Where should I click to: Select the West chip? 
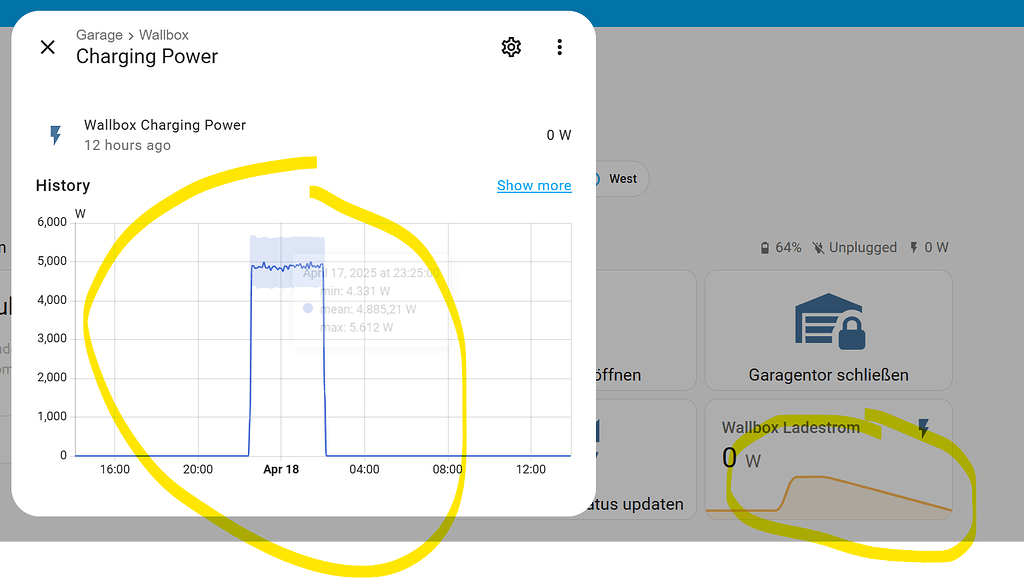(x=622, y=179)
